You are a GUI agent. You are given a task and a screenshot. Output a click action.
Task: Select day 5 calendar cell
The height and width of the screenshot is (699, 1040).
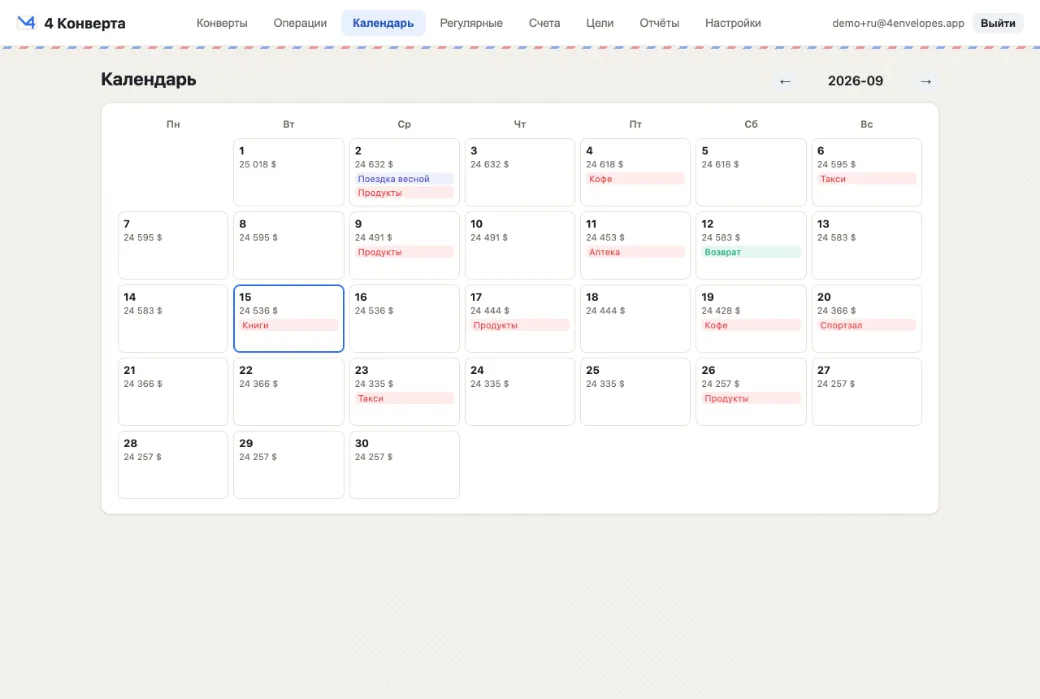point(751,172)
